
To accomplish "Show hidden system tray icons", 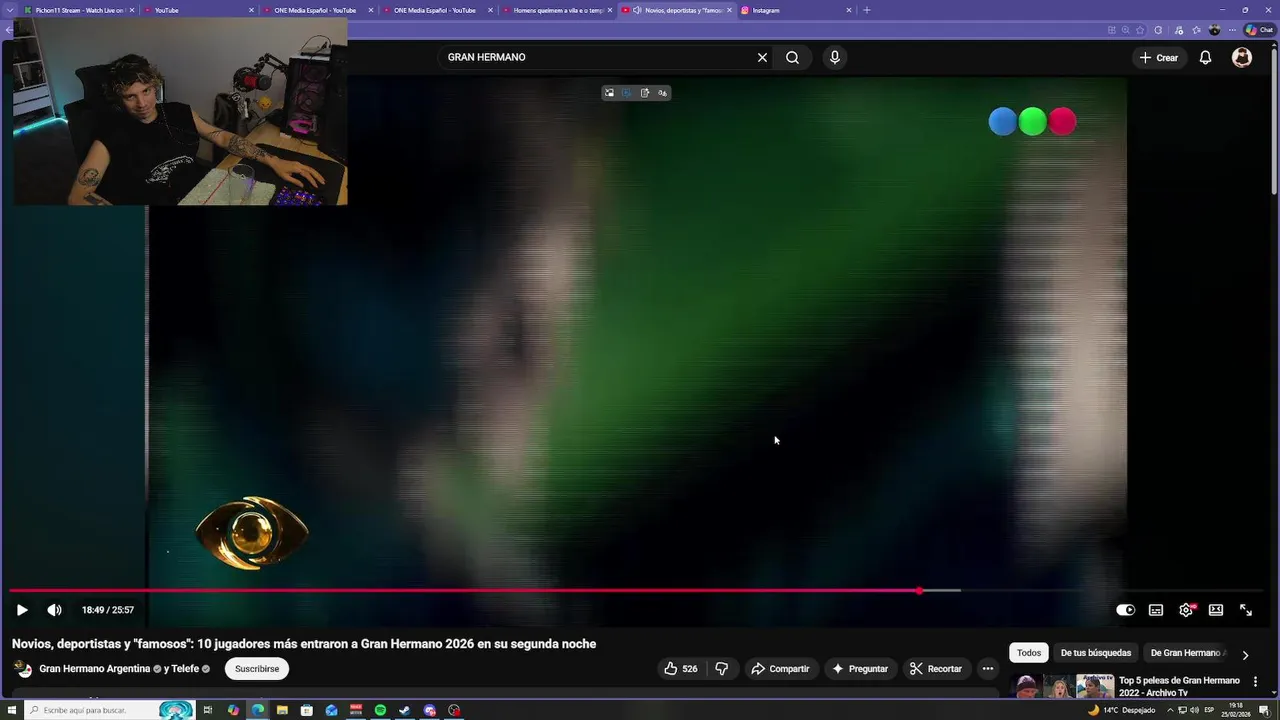I will point(1170,710).
